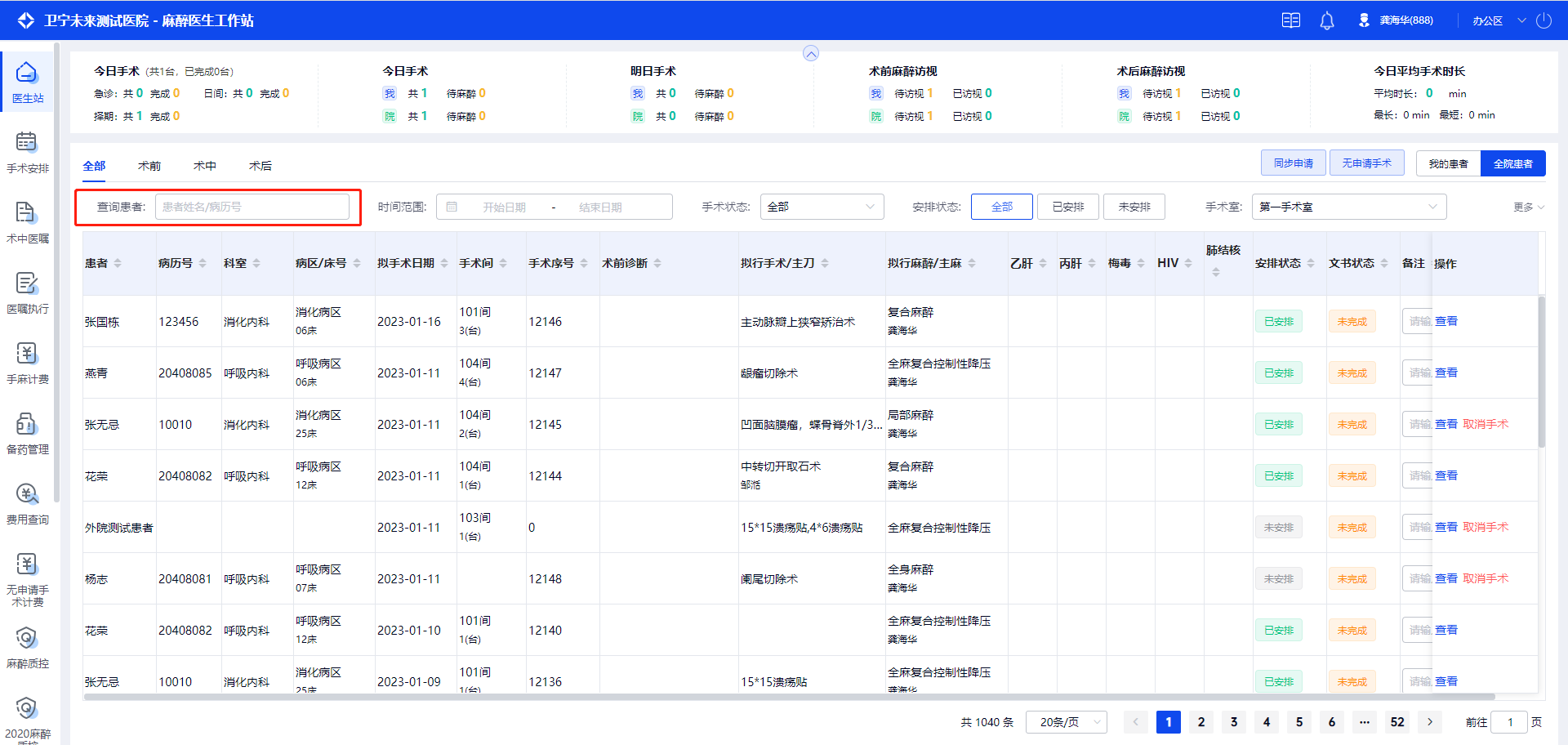The image size is (1568, 745).
Task: Click the 卫宁未来 logo icon
Action: (26, 20)
